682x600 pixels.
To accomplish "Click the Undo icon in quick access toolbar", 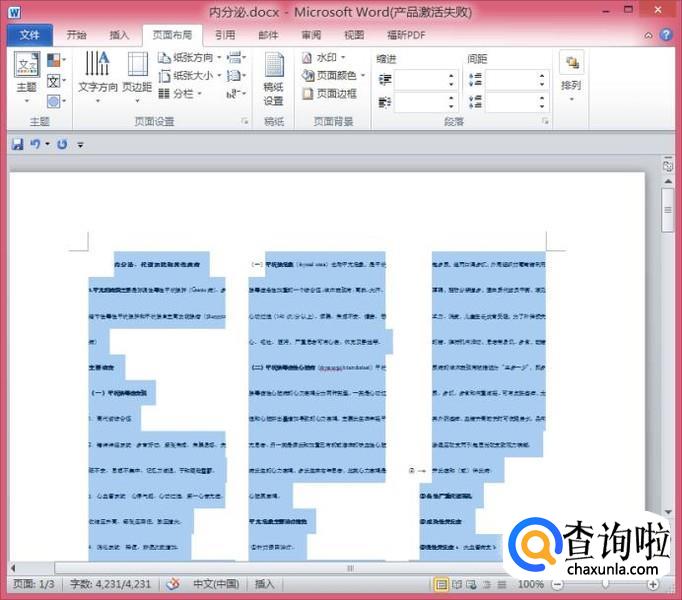I will pyautogui.click(x=35, y=144).
